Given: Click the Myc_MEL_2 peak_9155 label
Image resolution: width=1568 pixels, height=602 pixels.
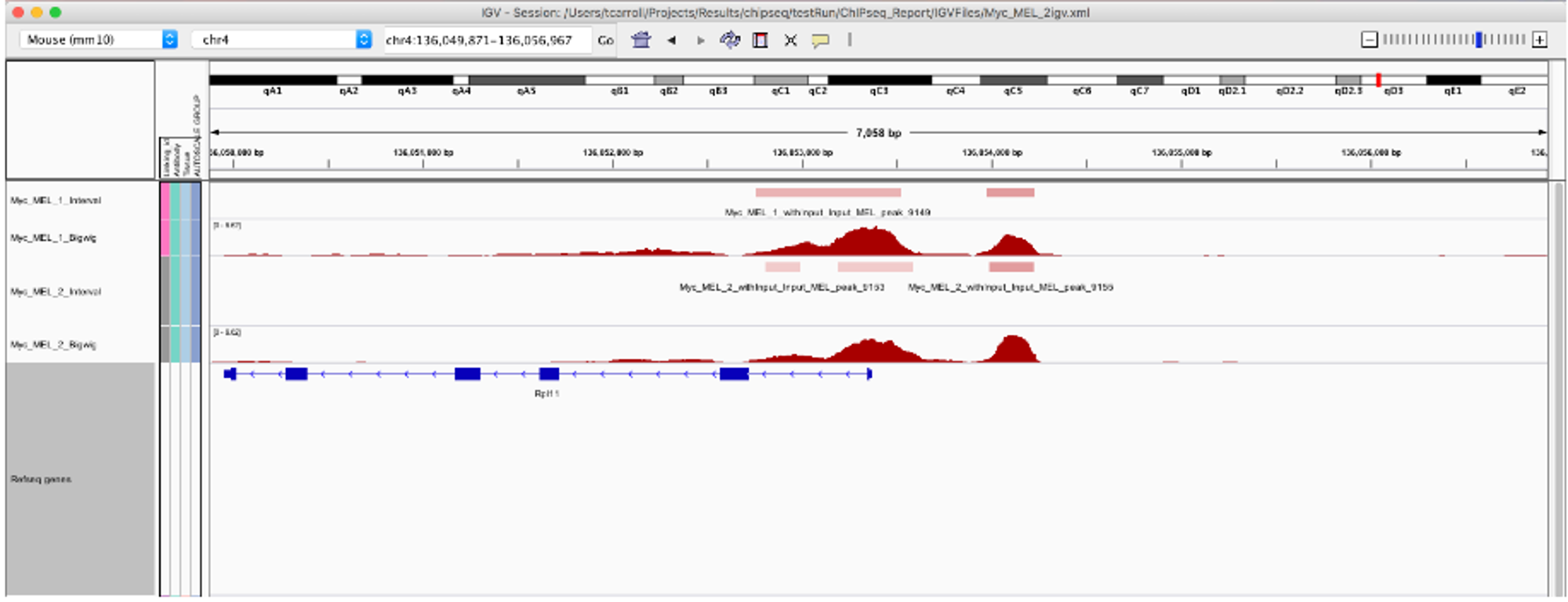Looking at the screenshot, I should click(1011, 288).
